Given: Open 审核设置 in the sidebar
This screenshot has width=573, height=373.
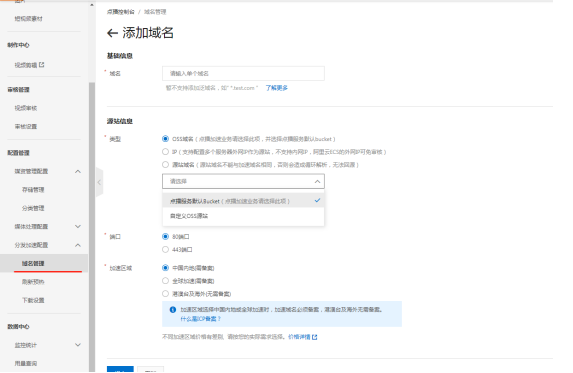Looking at the screenshot, I should pos(26,126).
